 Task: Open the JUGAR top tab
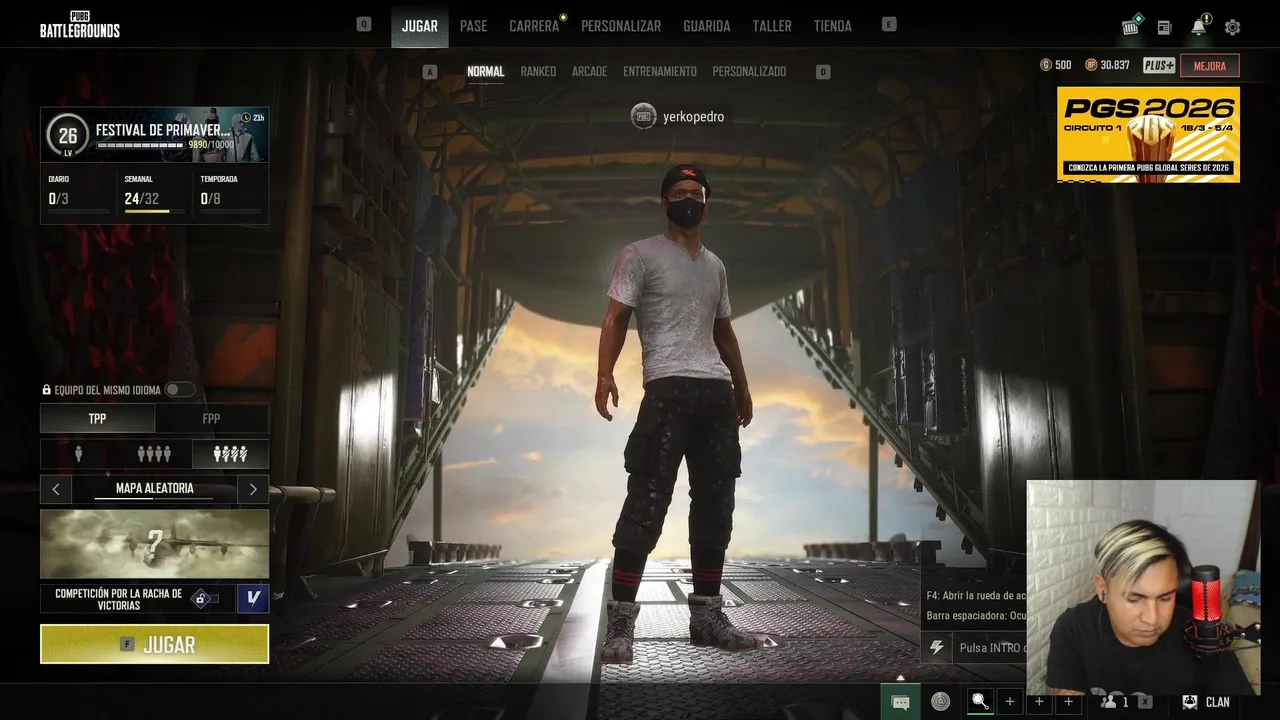pyautogui.click(x=420, y=26)
